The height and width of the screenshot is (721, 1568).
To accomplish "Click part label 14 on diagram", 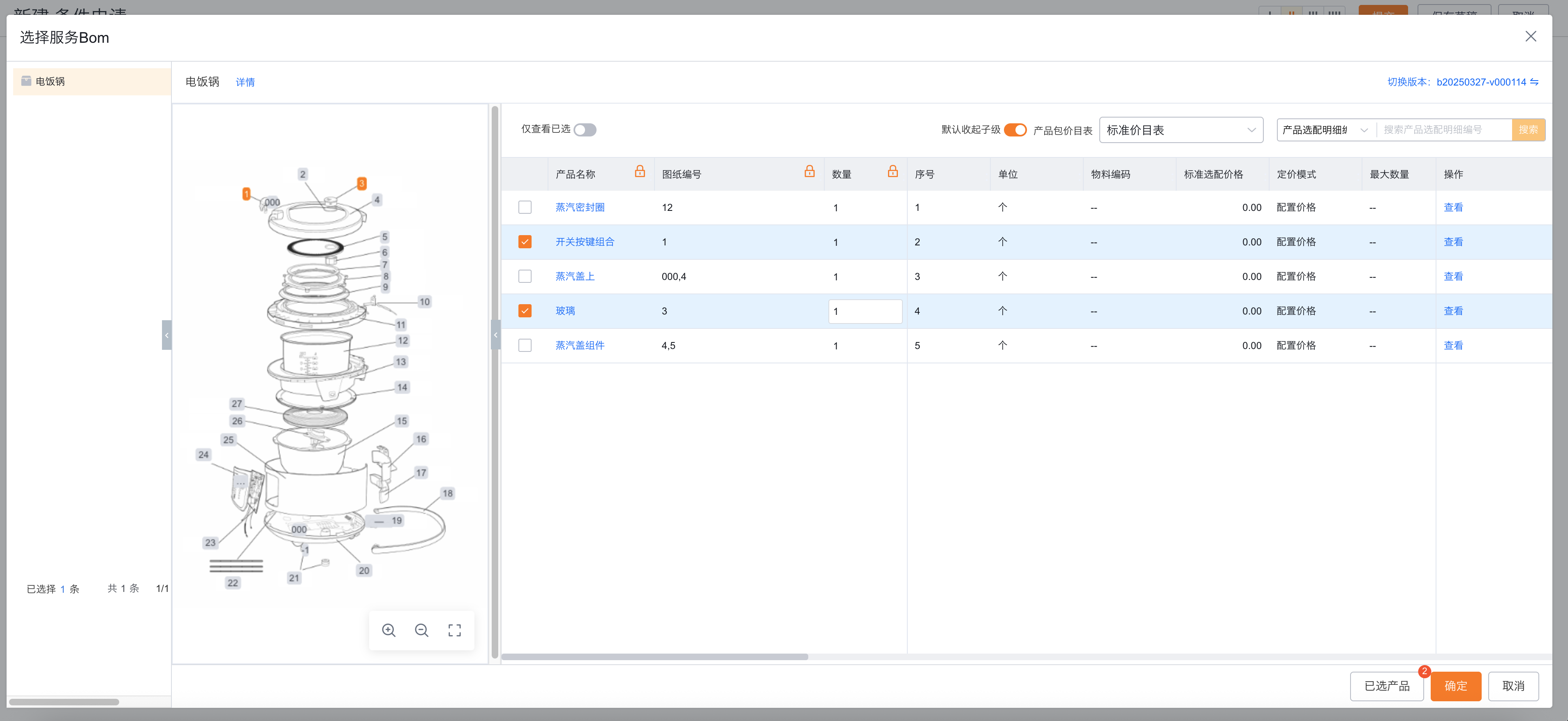I will click(402, 387).
